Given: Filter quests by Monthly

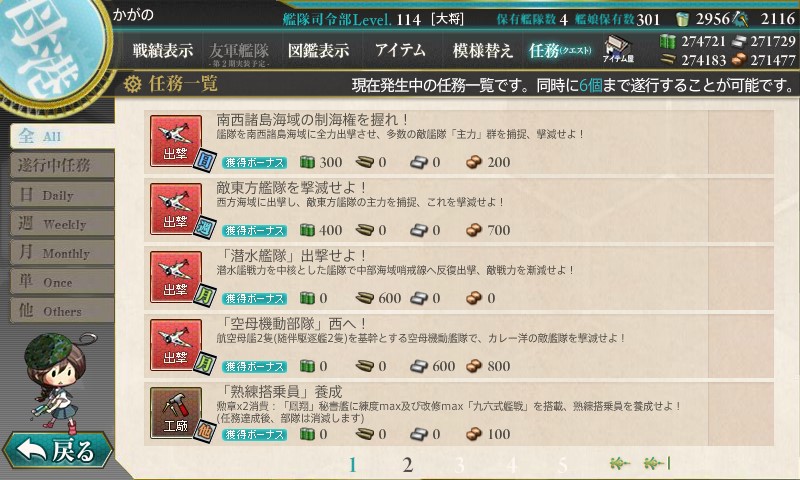Looking at the screenshot, I should coord(62,252).
